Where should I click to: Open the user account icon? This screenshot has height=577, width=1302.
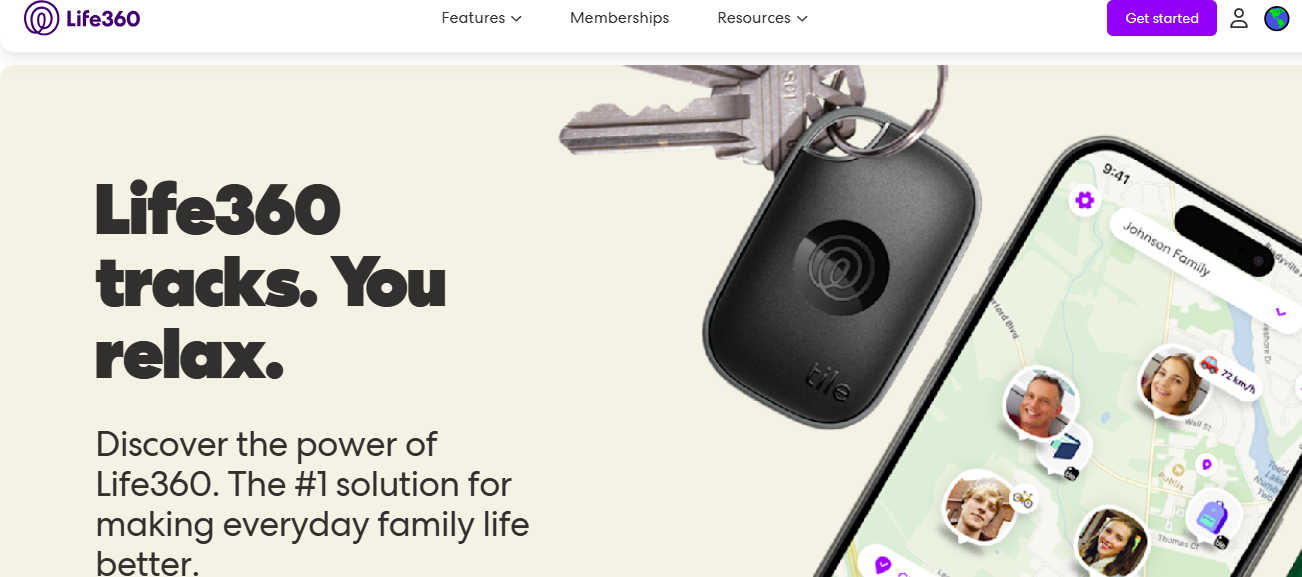pos(1239,18)
